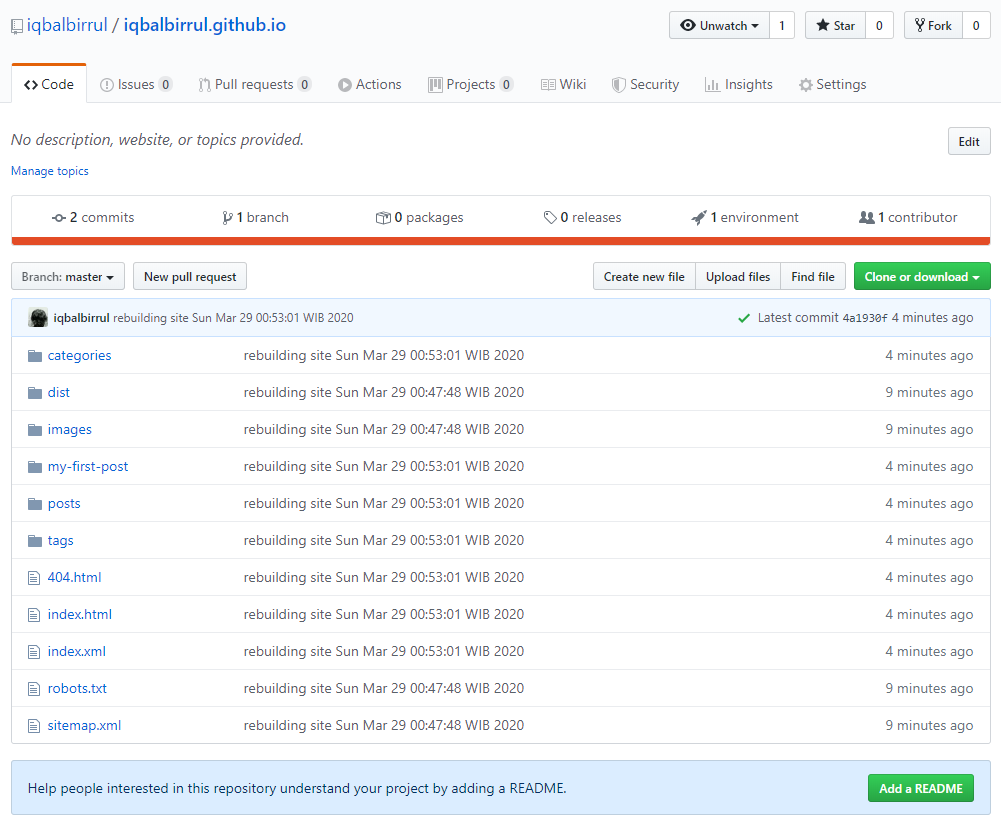
Task: Click the language color bar
Action: coord(500,241)
